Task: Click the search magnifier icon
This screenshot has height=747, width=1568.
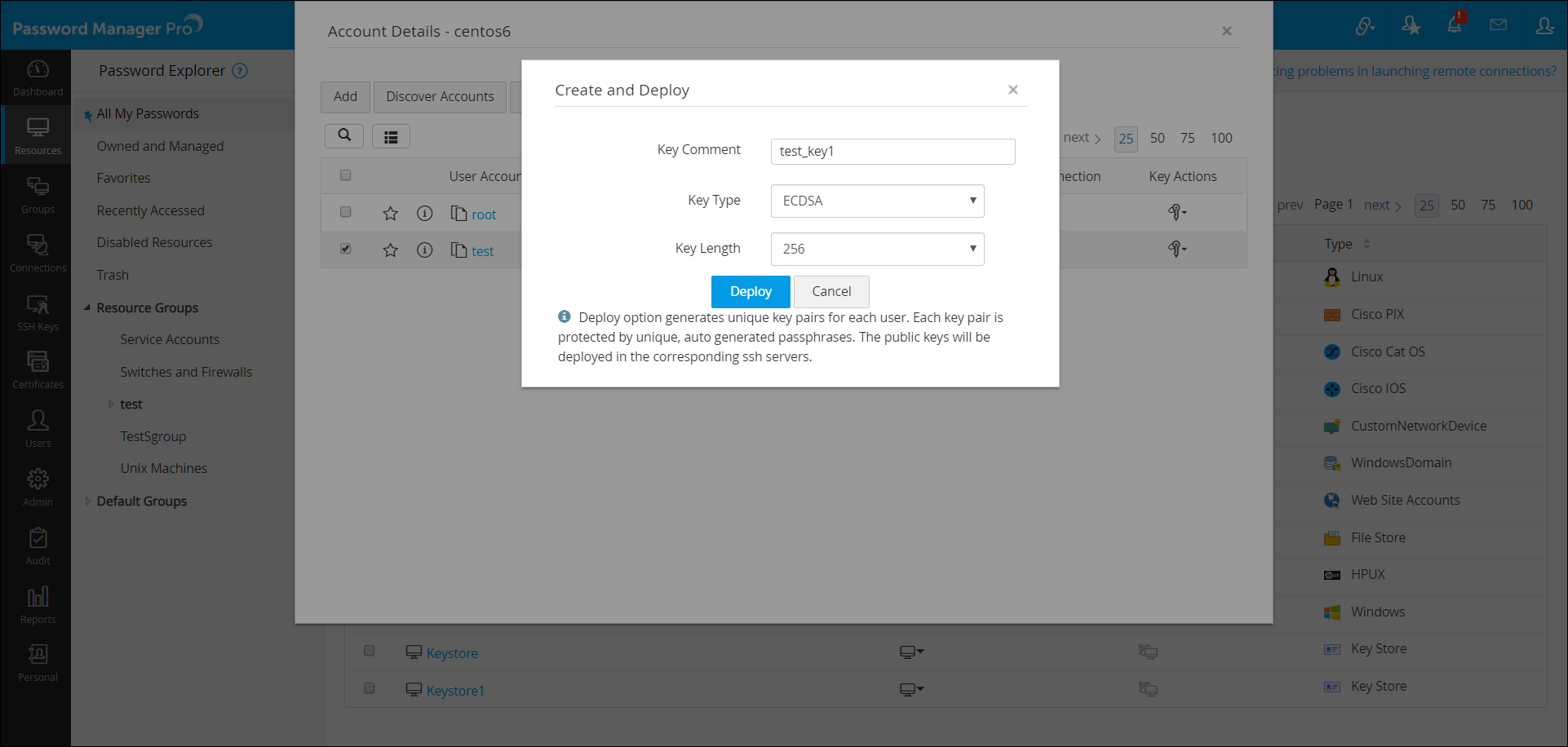Action: pos(344,135)
